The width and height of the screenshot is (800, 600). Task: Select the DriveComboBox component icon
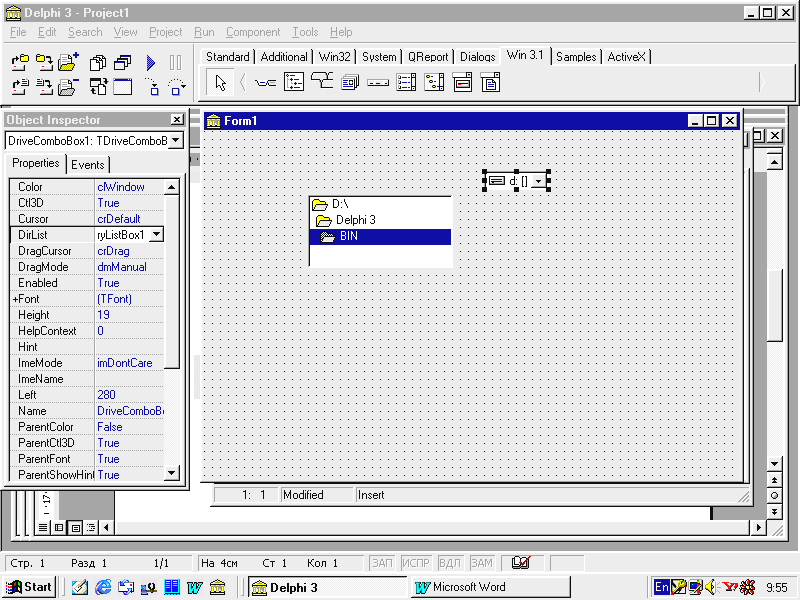[462, 82]
